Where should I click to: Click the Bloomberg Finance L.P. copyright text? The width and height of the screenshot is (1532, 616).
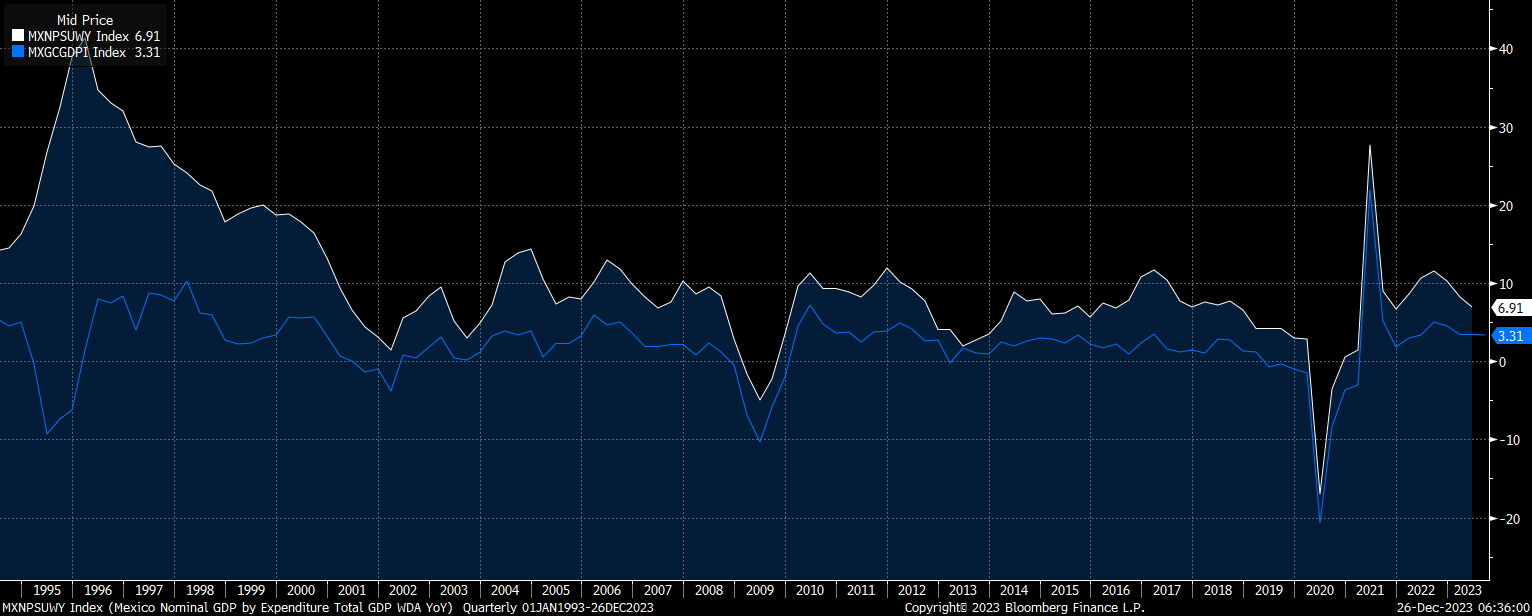tap(1024, 607)
